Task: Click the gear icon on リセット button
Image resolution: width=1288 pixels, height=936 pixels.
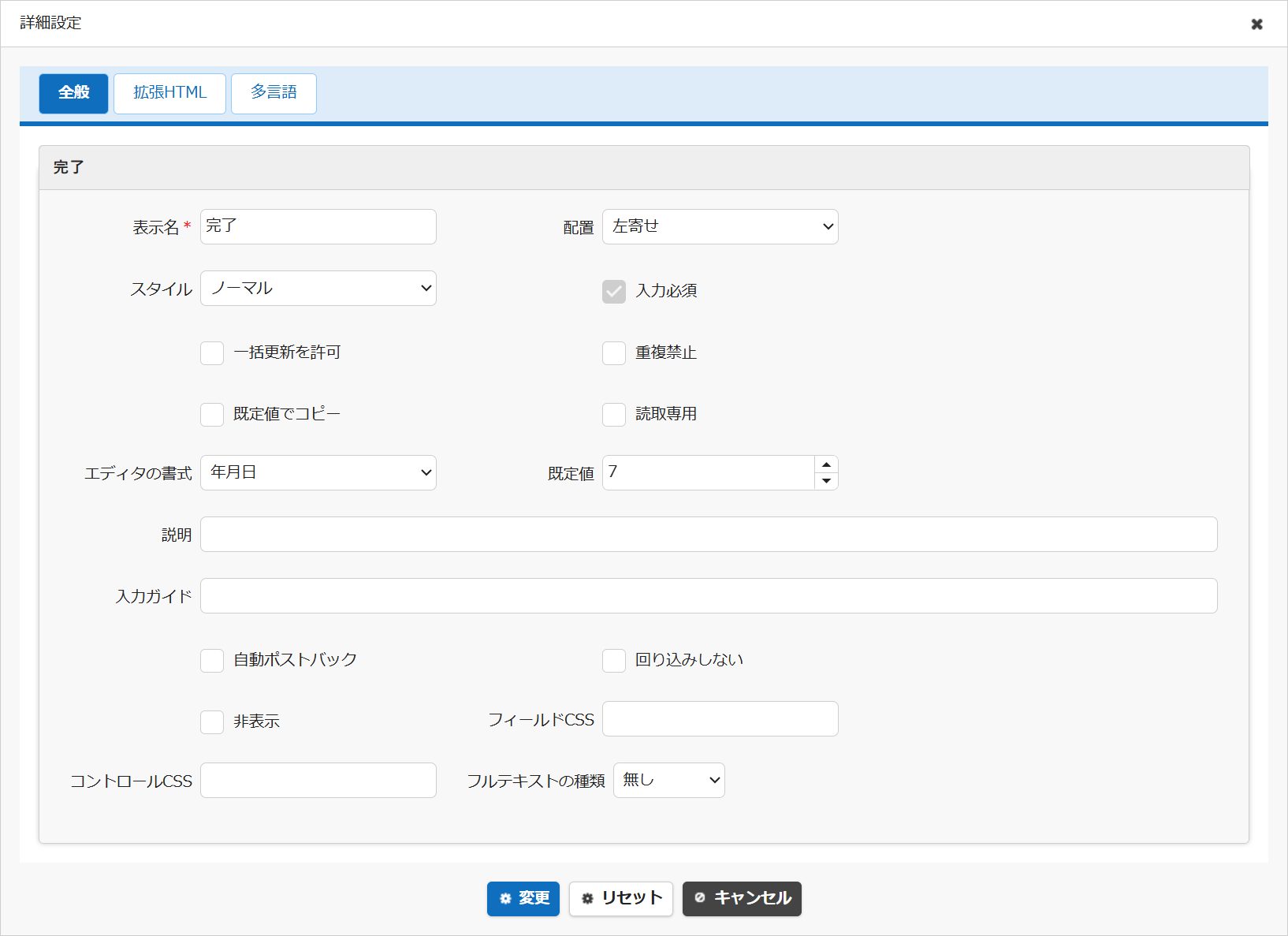Action: [x=587, y=899]
